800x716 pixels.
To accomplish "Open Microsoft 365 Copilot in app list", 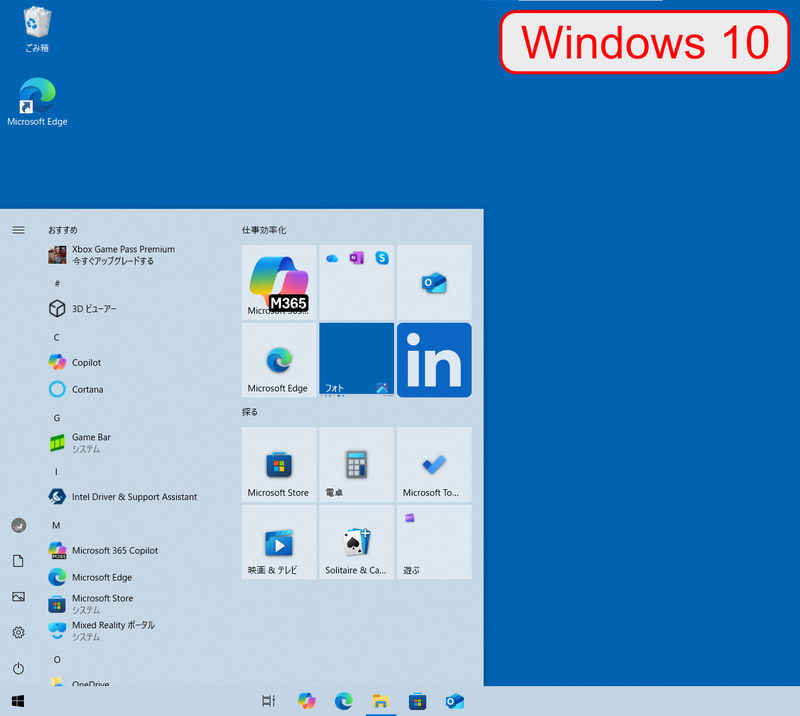I will click(x=103, y=550).
